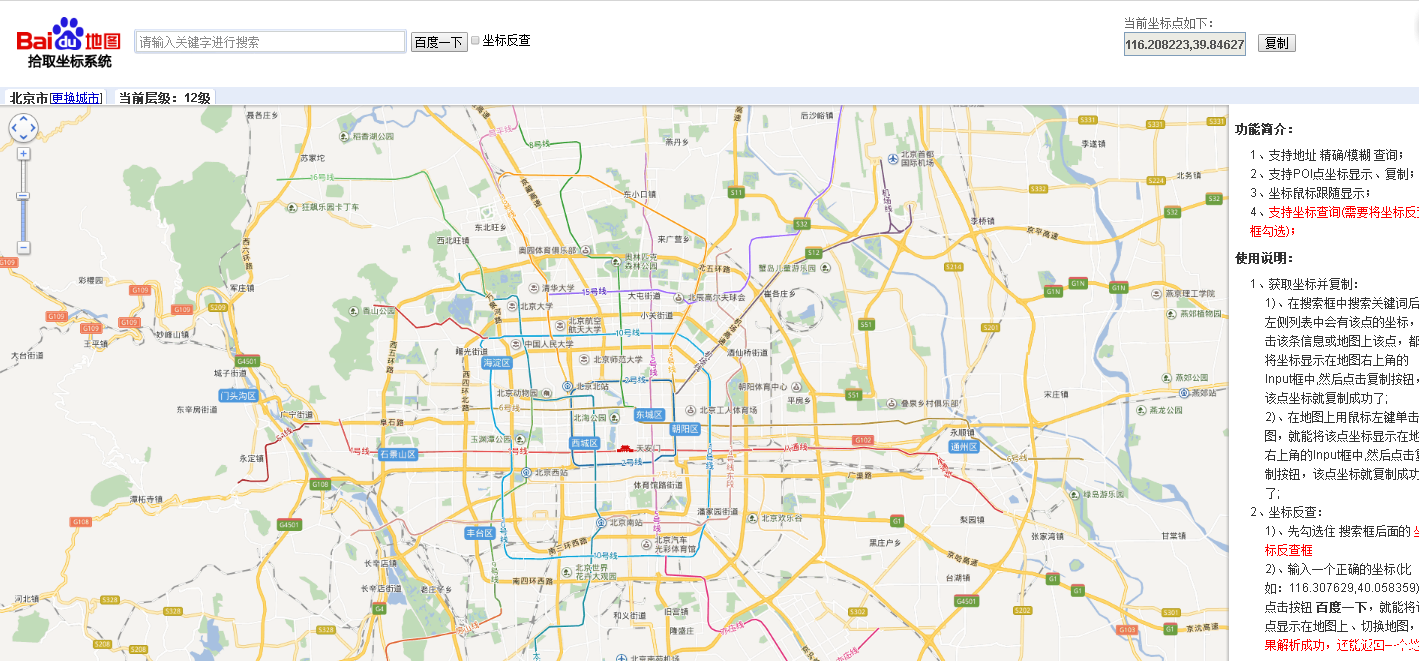Pan the map up with the top arrow

click(23, 118)
